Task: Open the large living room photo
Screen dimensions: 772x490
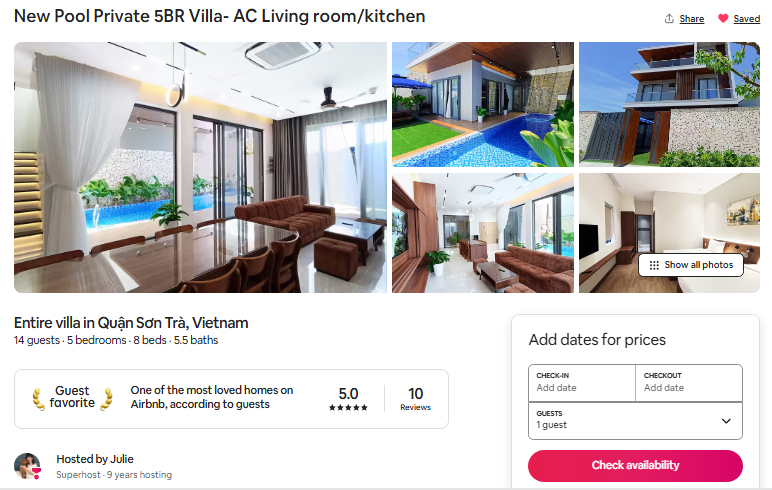Action: pos(200,167)
